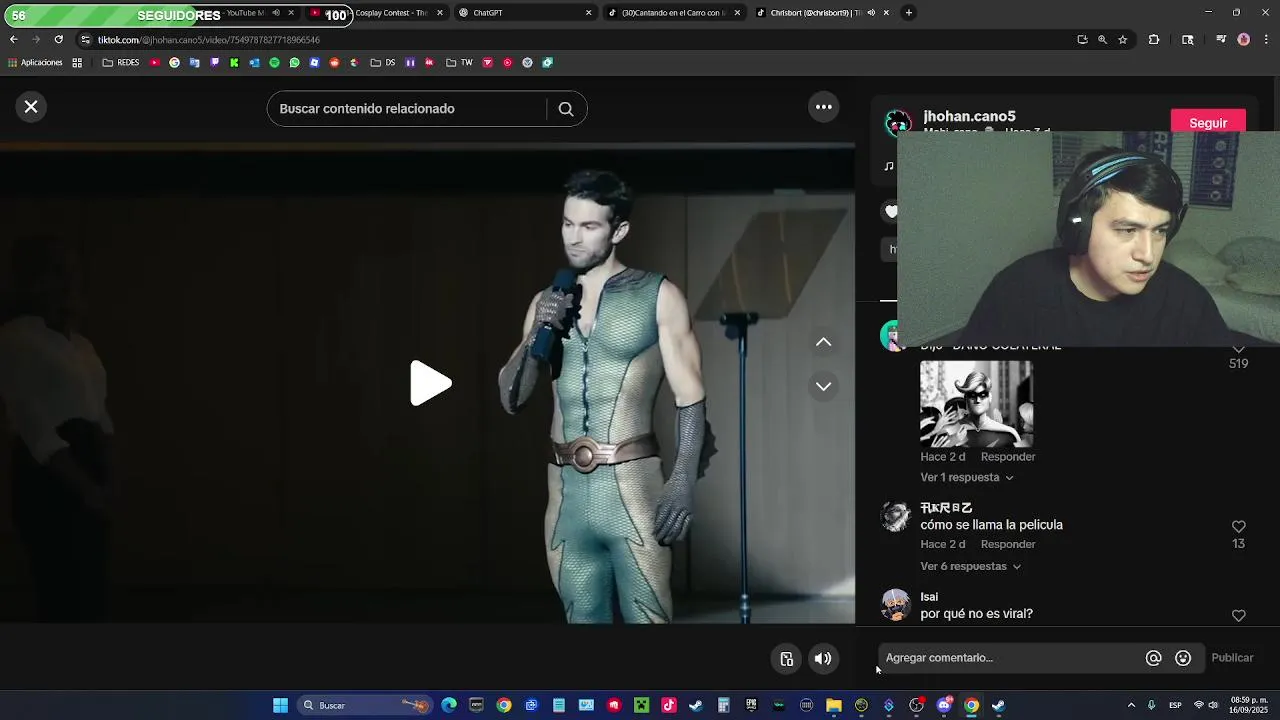
Task: Open the TW bookmarks folder
Action: [460, 62]
